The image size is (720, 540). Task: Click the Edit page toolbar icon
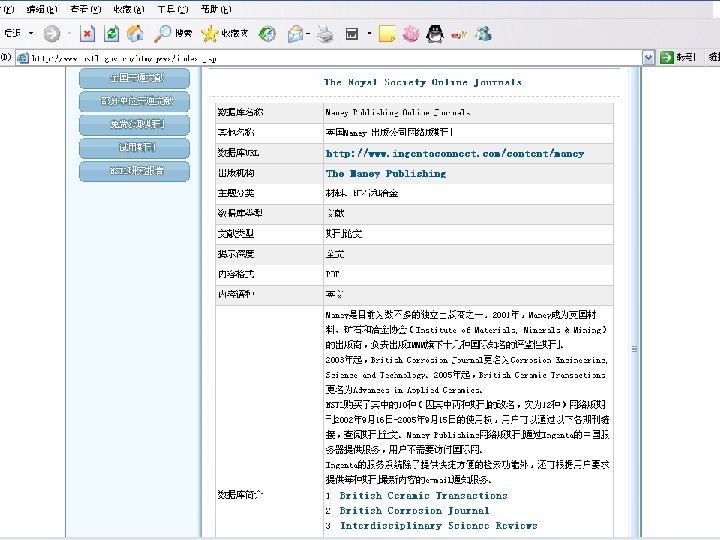coord(352,34)
